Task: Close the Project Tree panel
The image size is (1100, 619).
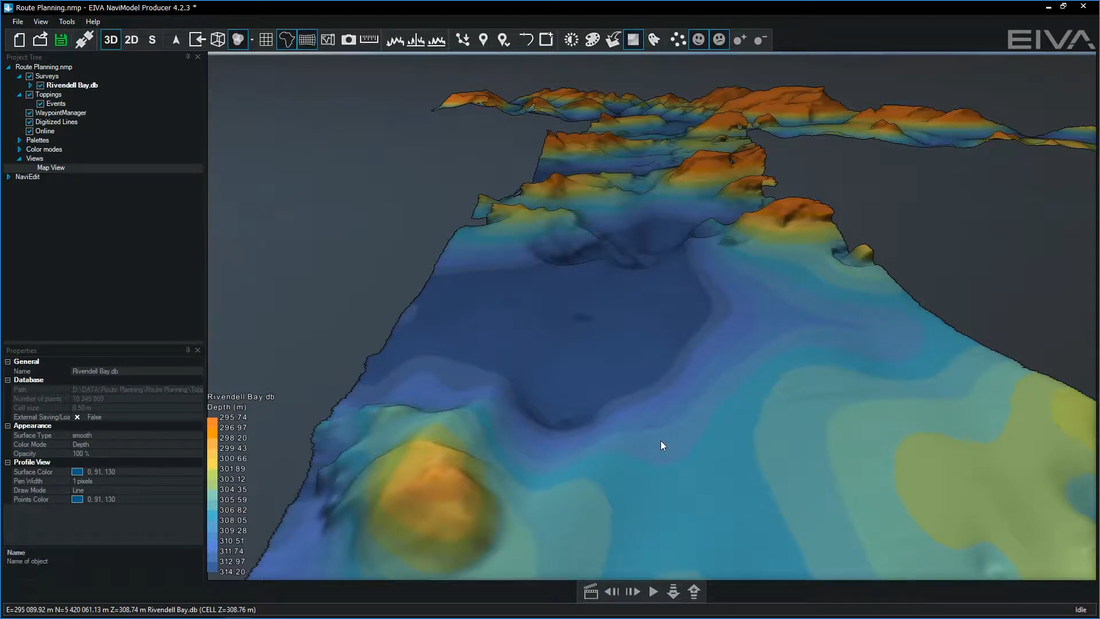Action: coord(198,57)
